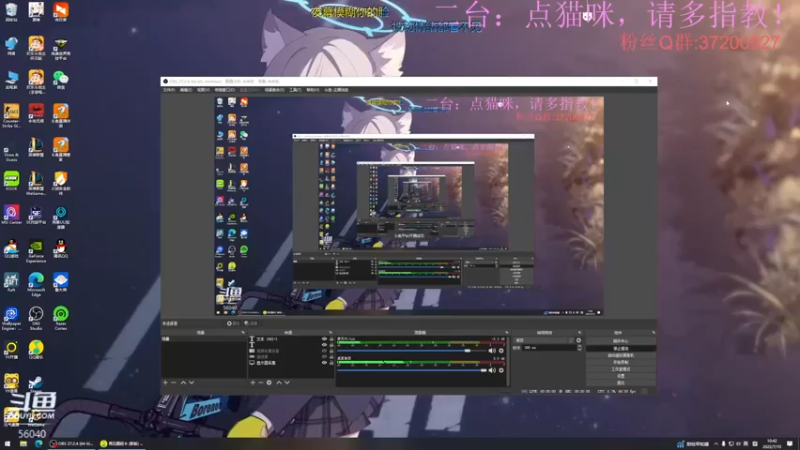
Task: Open Recycle Bin on desktop
Action: click(x=11, y=12)
